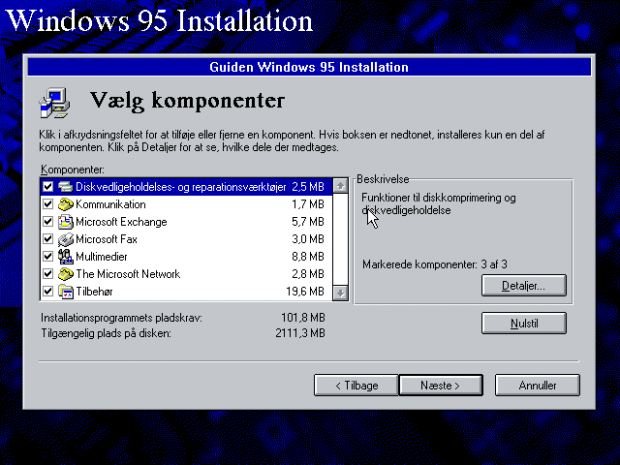Select the Microsoft Fax row text
Viewport: 620px width, 465px height.
106,239
